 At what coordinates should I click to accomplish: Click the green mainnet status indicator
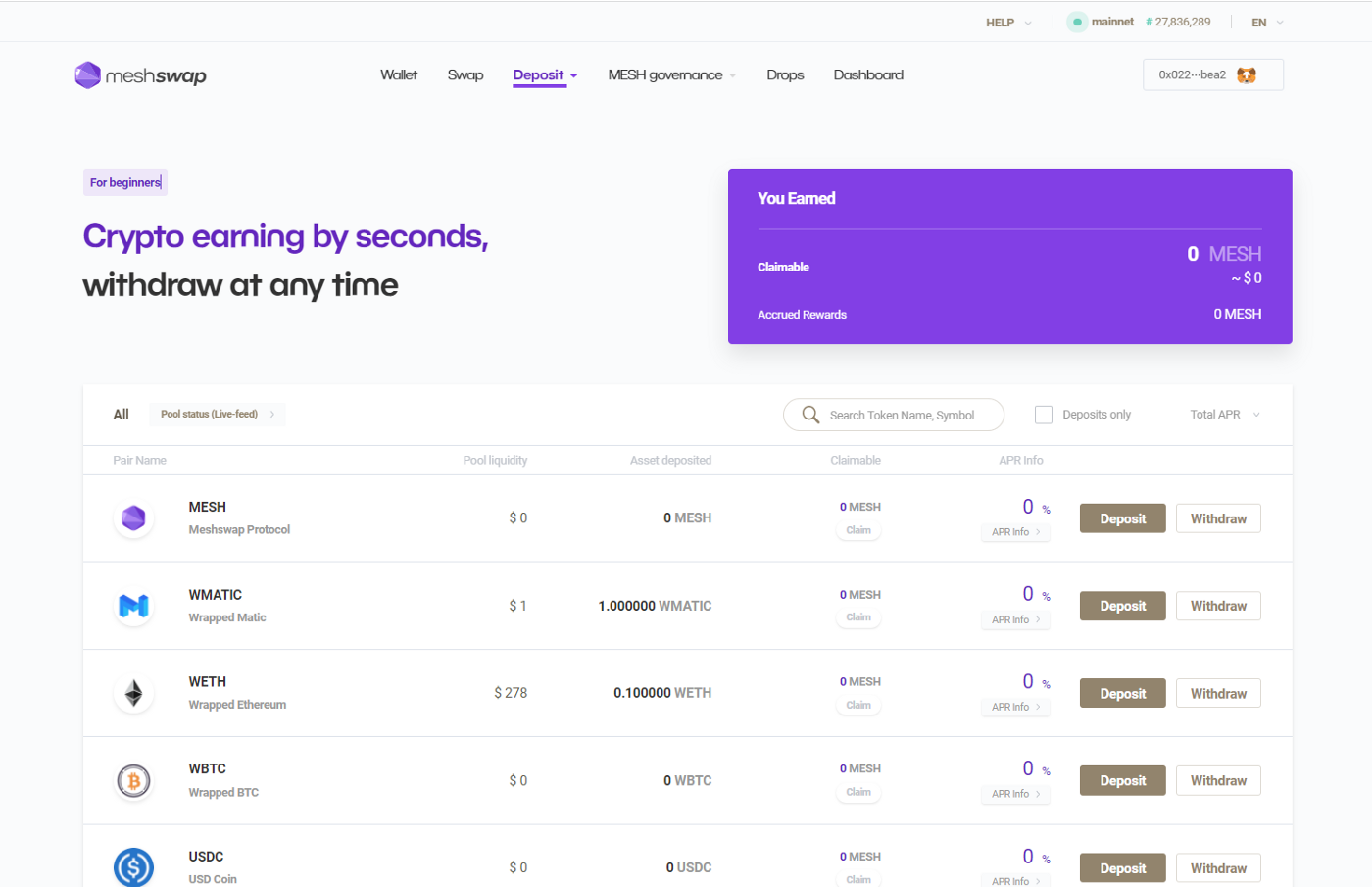pos(1077,22)
